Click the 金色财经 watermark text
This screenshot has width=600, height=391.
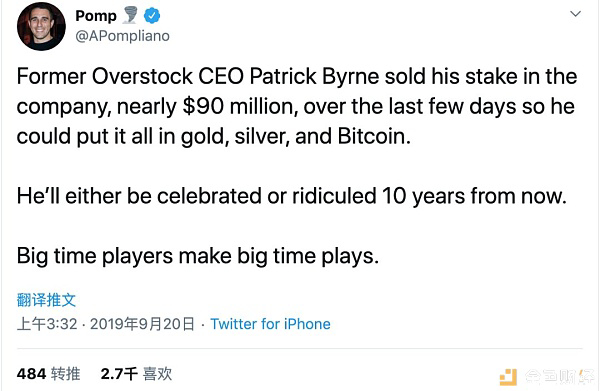[559, 377]
